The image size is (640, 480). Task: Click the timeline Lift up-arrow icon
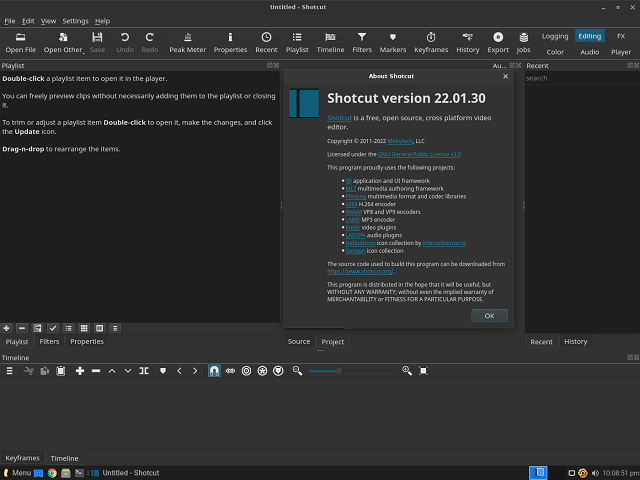coord(112,371)
